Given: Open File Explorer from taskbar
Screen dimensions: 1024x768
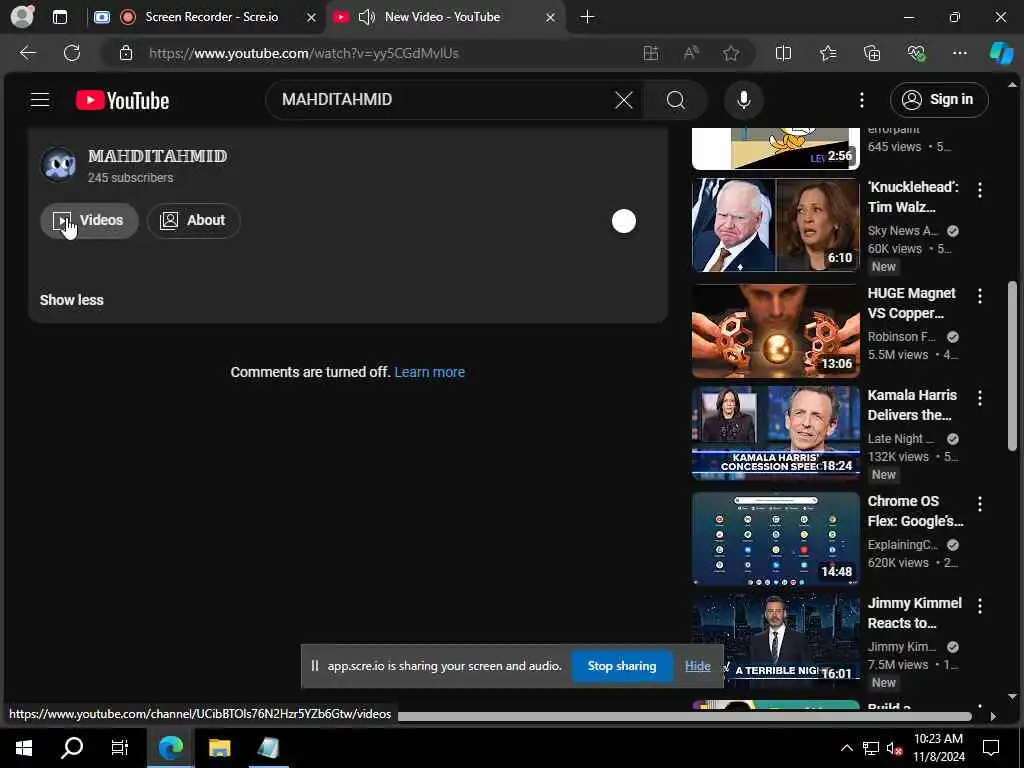Looking at the screenshot, I should pyautogui.click(x=219, y=748).
